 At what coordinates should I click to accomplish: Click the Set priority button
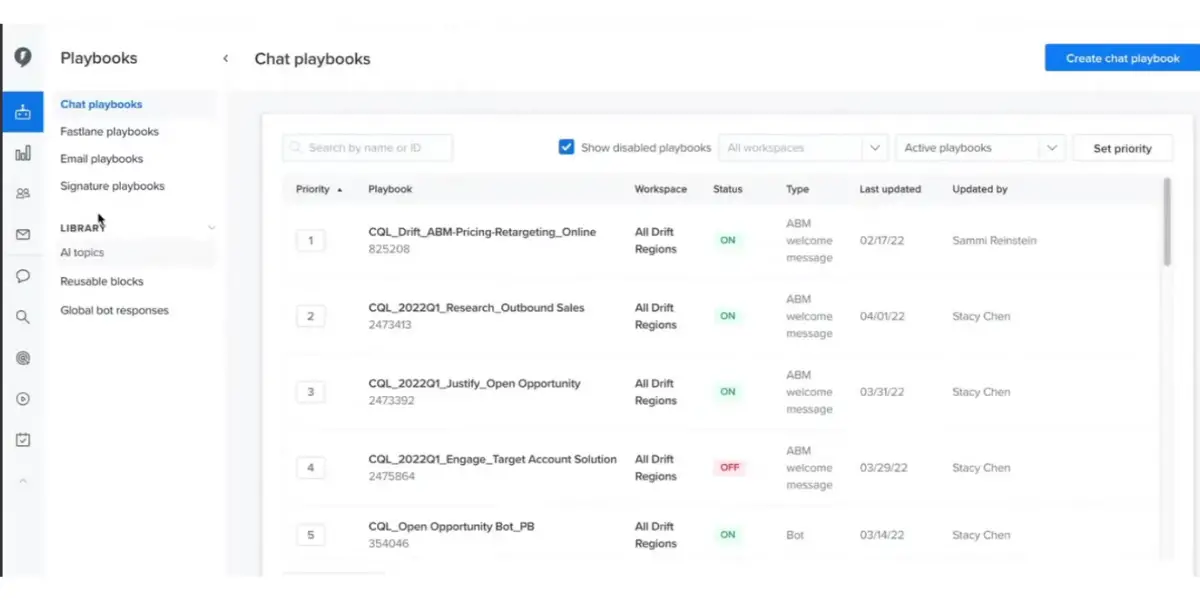pyautogui.click(x=1122, y=148)
